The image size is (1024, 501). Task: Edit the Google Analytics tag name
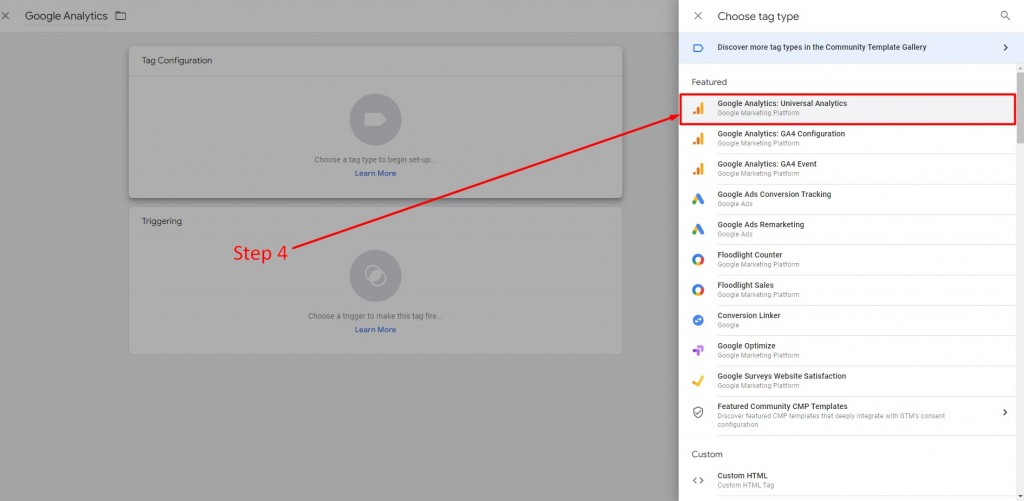point(66,16)
